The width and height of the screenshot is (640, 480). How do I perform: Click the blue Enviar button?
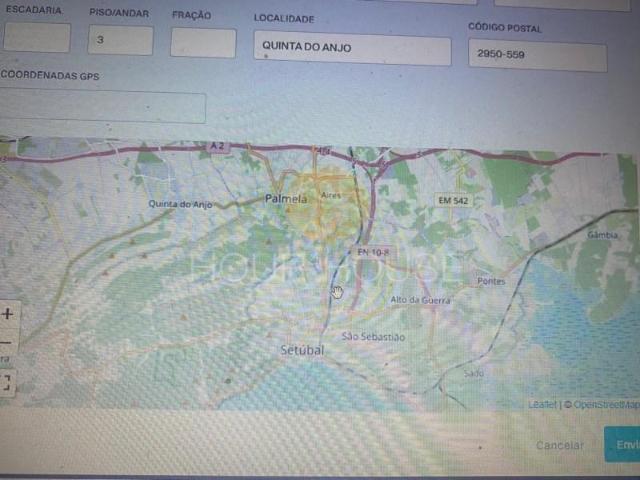[x=623, y=444]
